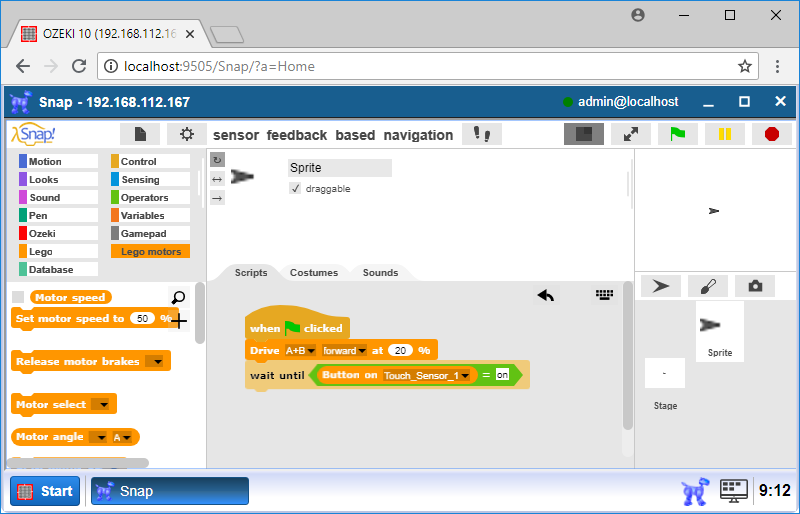Viewport: 800px width, 514px height.
Task: Open the Motor select palette block dropdown
Action: point(101,404)
